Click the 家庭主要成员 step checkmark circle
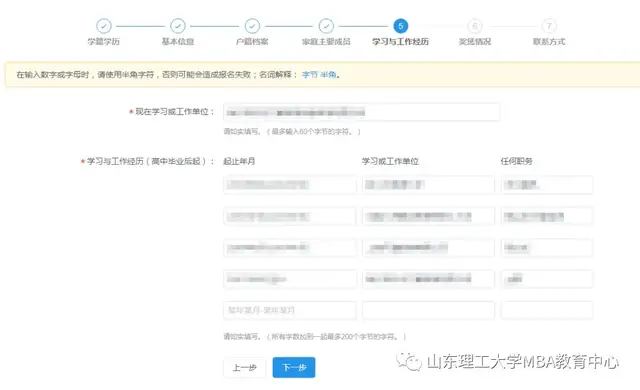 coord(326,26)
